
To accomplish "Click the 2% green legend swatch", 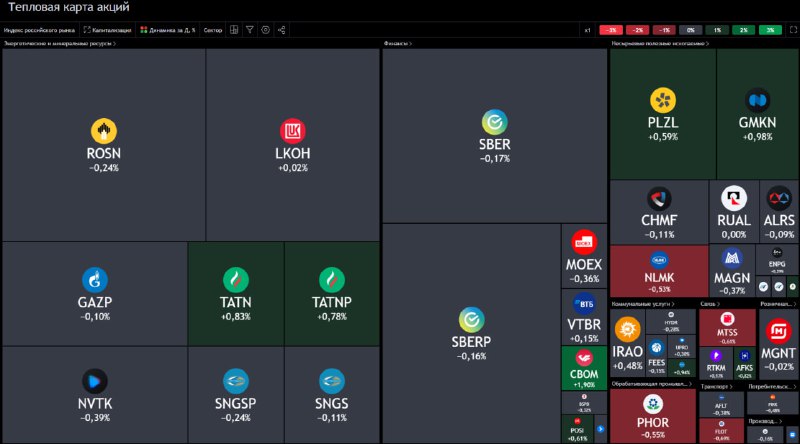I will coord(743,30).
